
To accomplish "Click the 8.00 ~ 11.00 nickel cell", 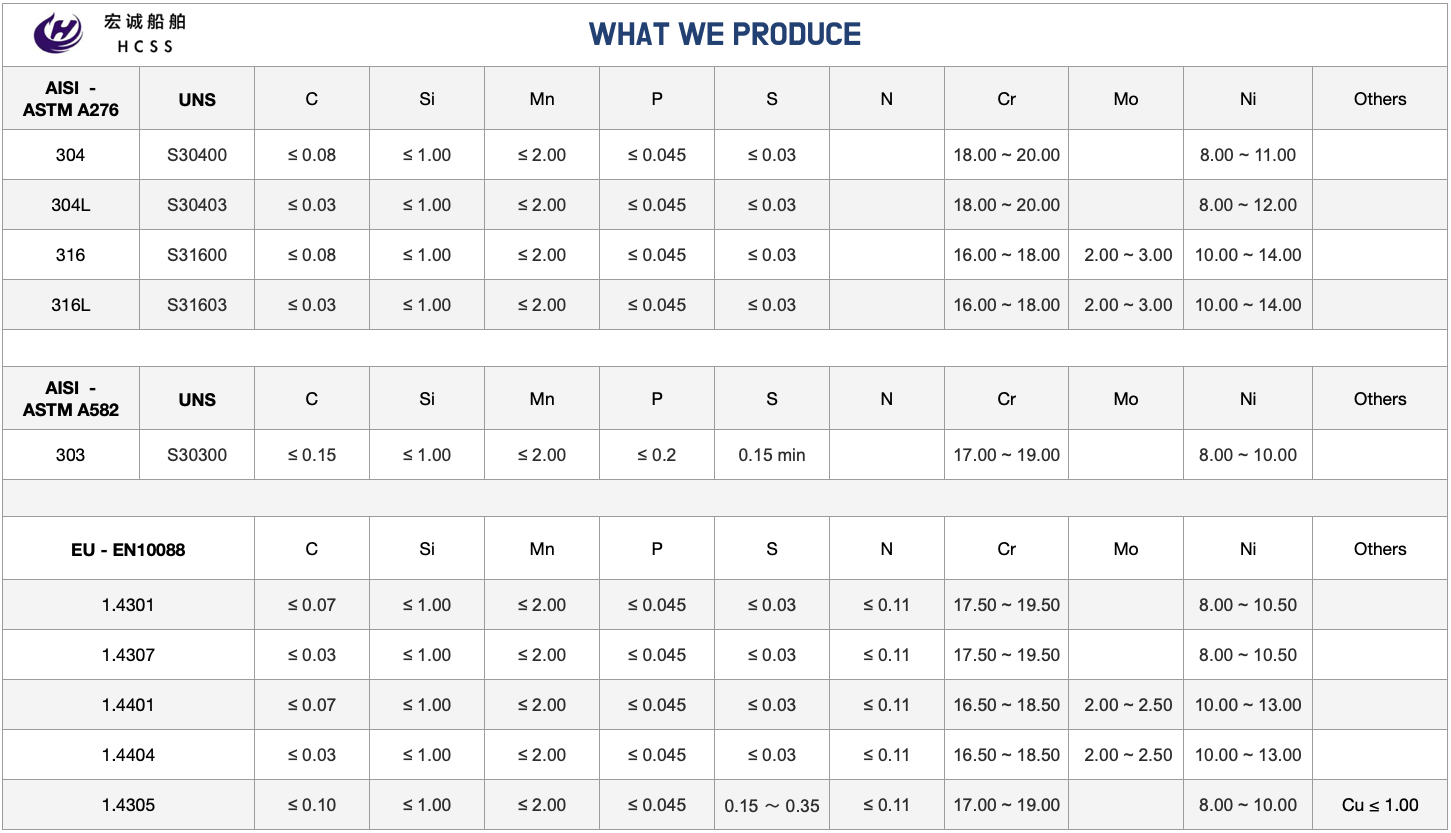I will click(x=1248, y=155).
